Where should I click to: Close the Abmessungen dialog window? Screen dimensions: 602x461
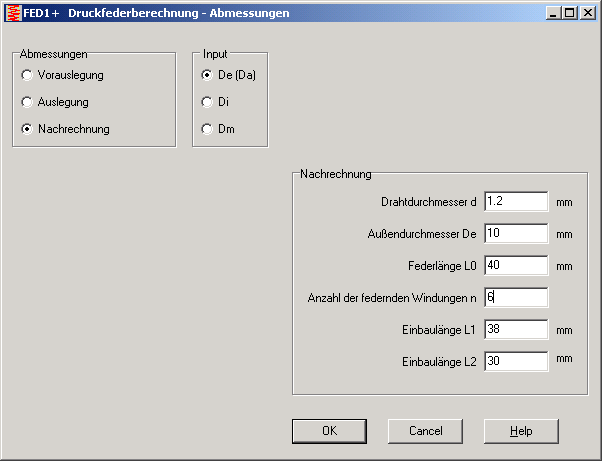click(x=588, y=13)
